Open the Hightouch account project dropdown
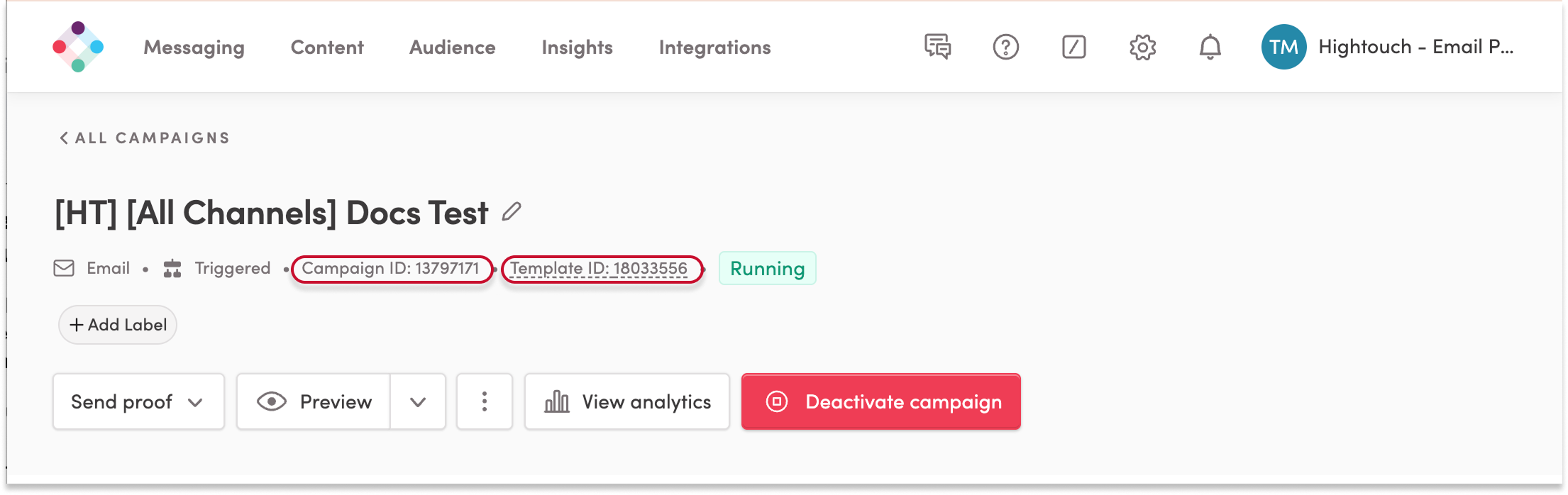Image resolution: width=1568 pixels, height=495 pixels. pos(1415,47)
